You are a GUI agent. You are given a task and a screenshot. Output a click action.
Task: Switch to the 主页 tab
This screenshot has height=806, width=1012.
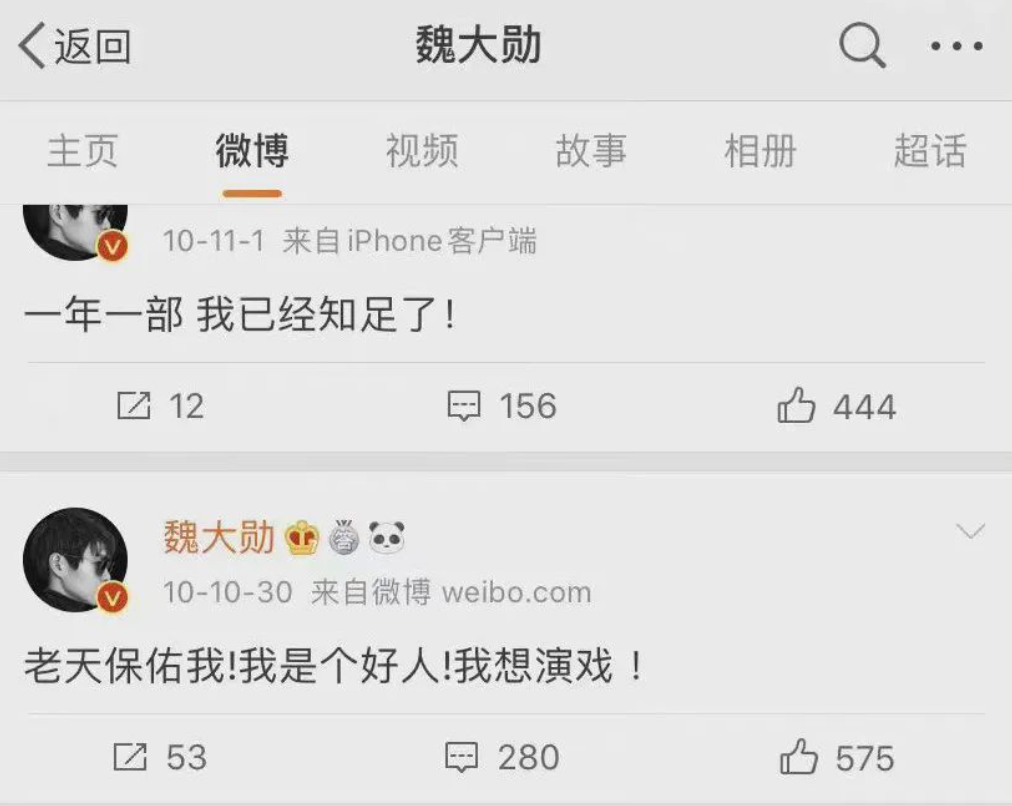point(83,151)
